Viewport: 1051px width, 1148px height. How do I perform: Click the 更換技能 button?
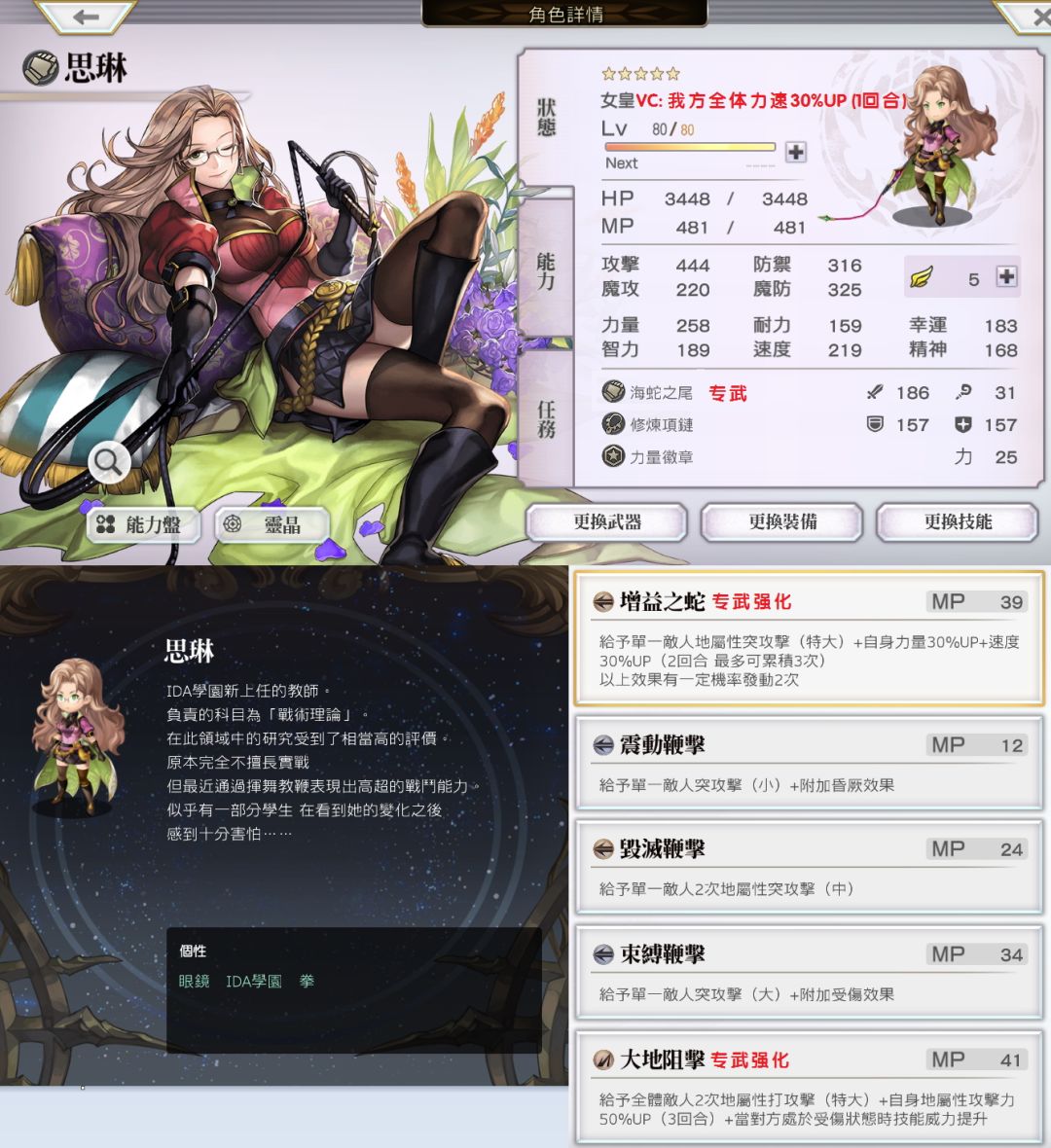[x=958, y=522]
